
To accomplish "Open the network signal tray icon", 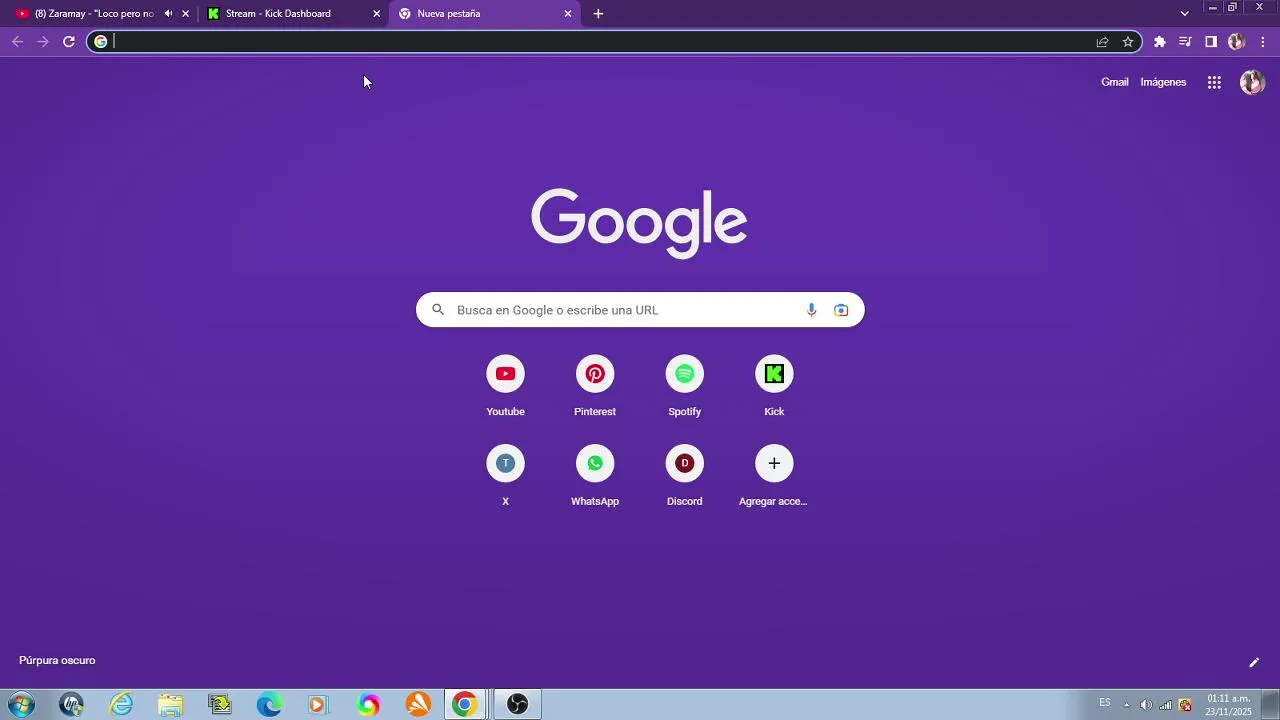I will click(1165, 704).
